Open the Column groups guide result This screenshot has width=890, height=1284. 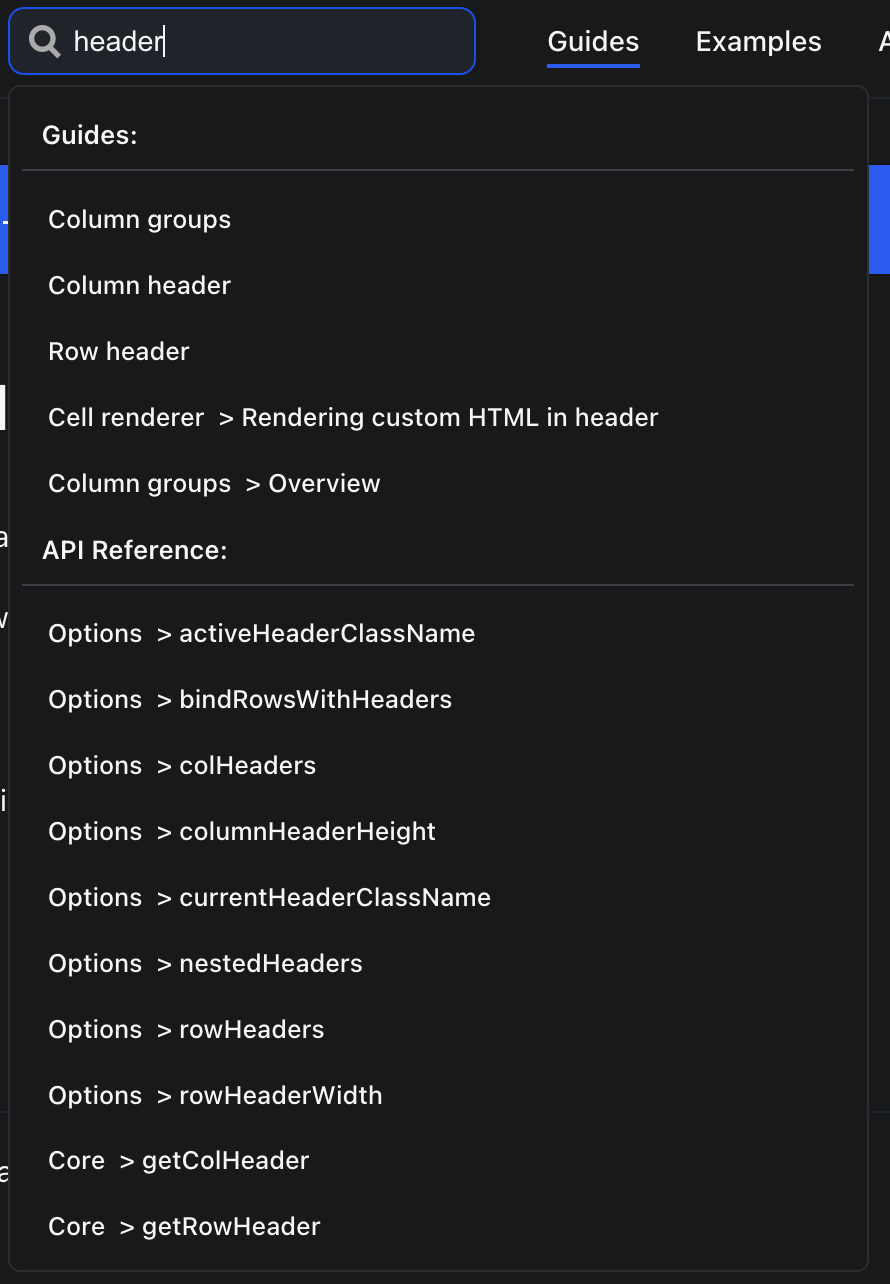coord(139,219)
